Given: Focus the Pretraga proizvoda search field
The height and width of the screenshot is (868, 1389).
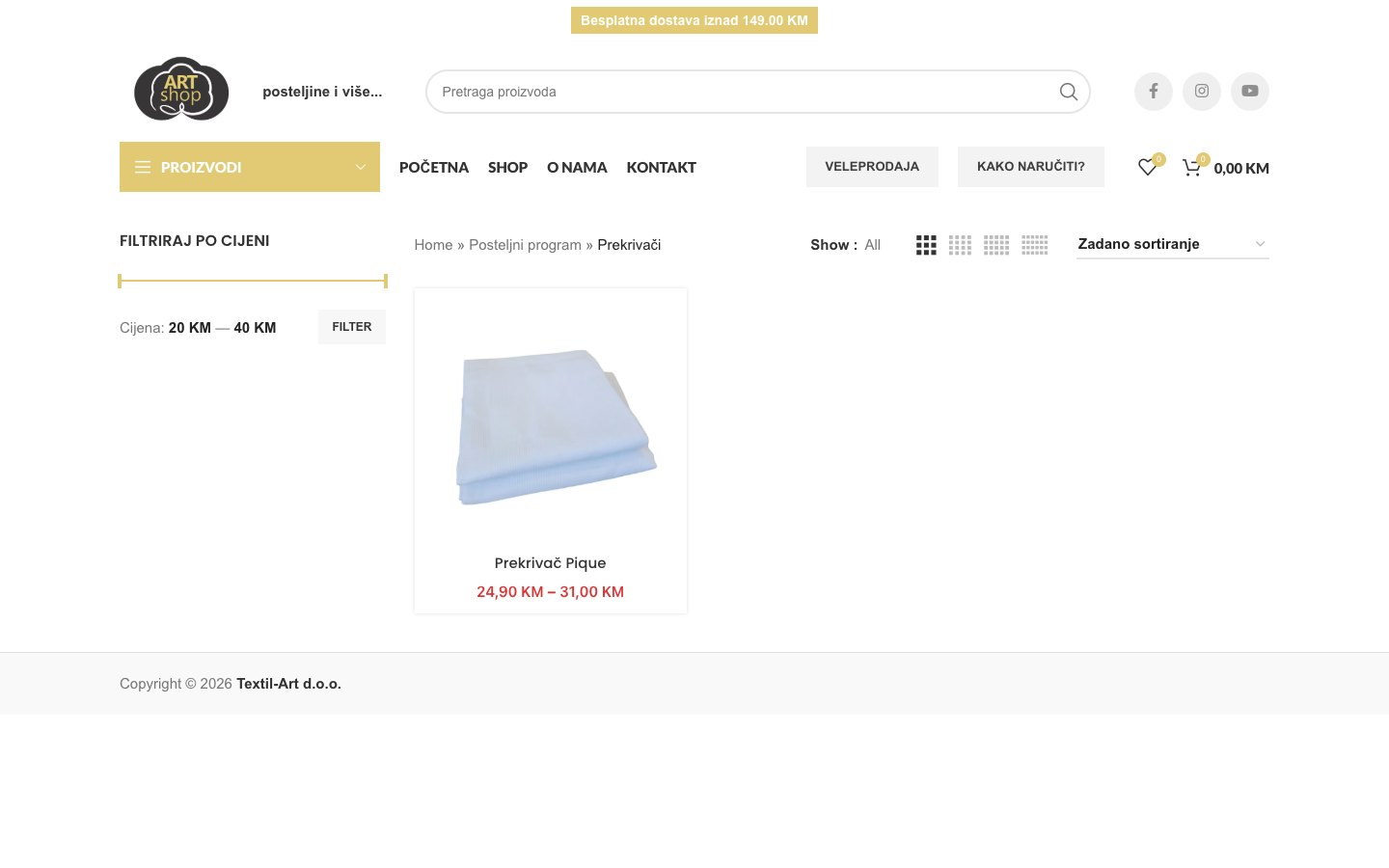Looking at the screenshot, I should 743,92.
